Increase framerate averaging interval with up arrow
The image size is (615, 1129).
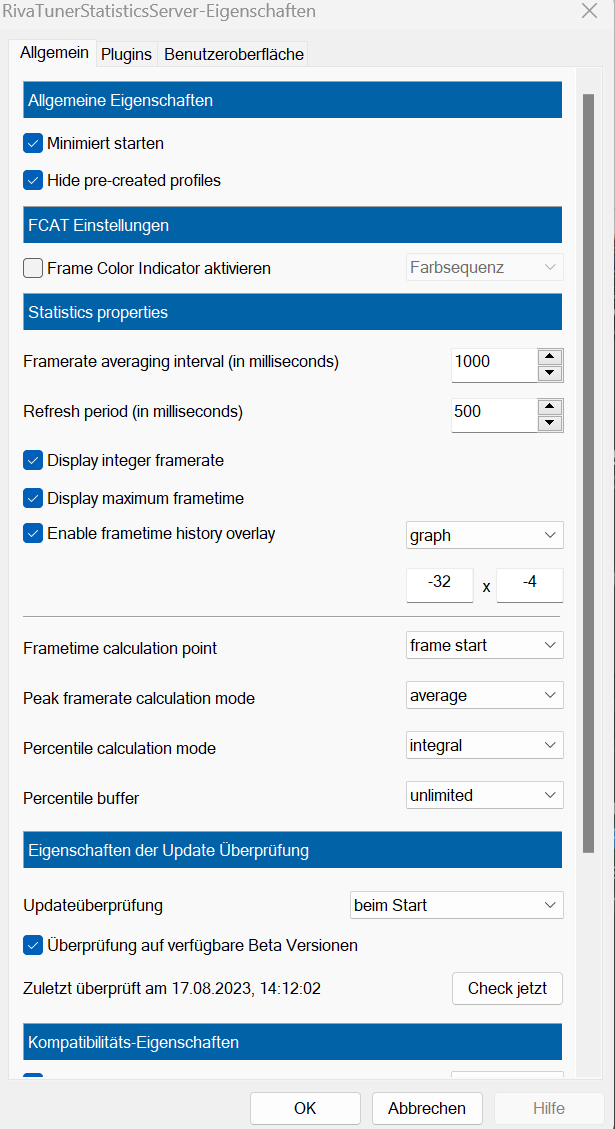coord(550,356)
